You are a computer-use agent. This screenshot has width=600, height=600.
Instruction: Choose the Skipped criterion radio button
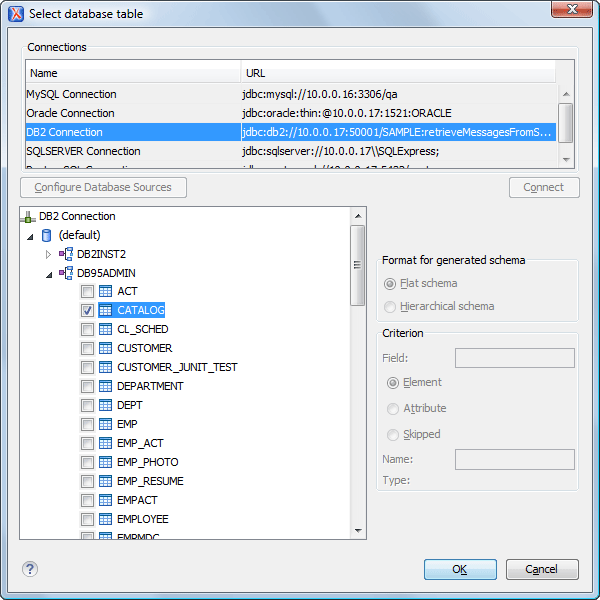click(393, 435)
